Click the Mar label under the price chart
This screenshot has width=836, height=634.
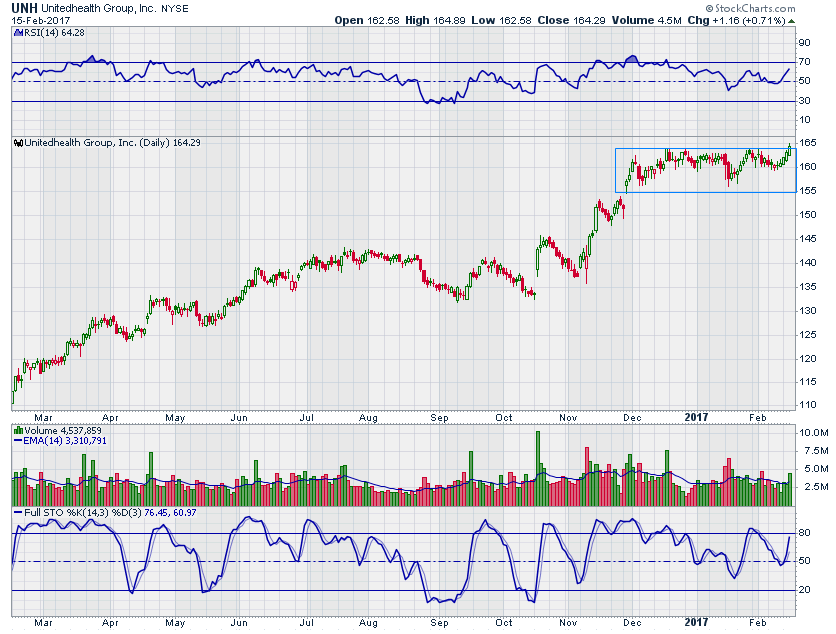[43, 418]
